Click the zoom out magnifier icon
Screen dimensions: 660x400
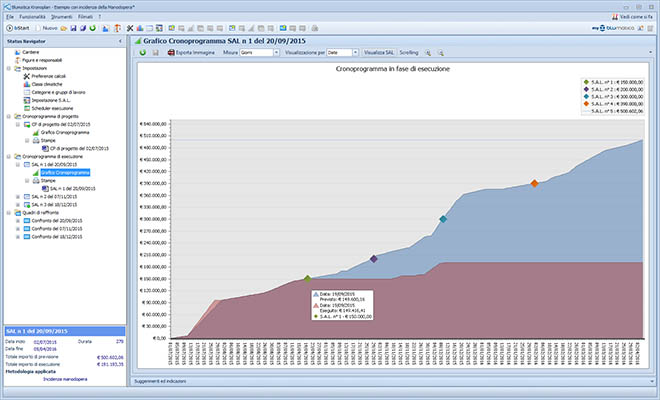pos(439,51)
